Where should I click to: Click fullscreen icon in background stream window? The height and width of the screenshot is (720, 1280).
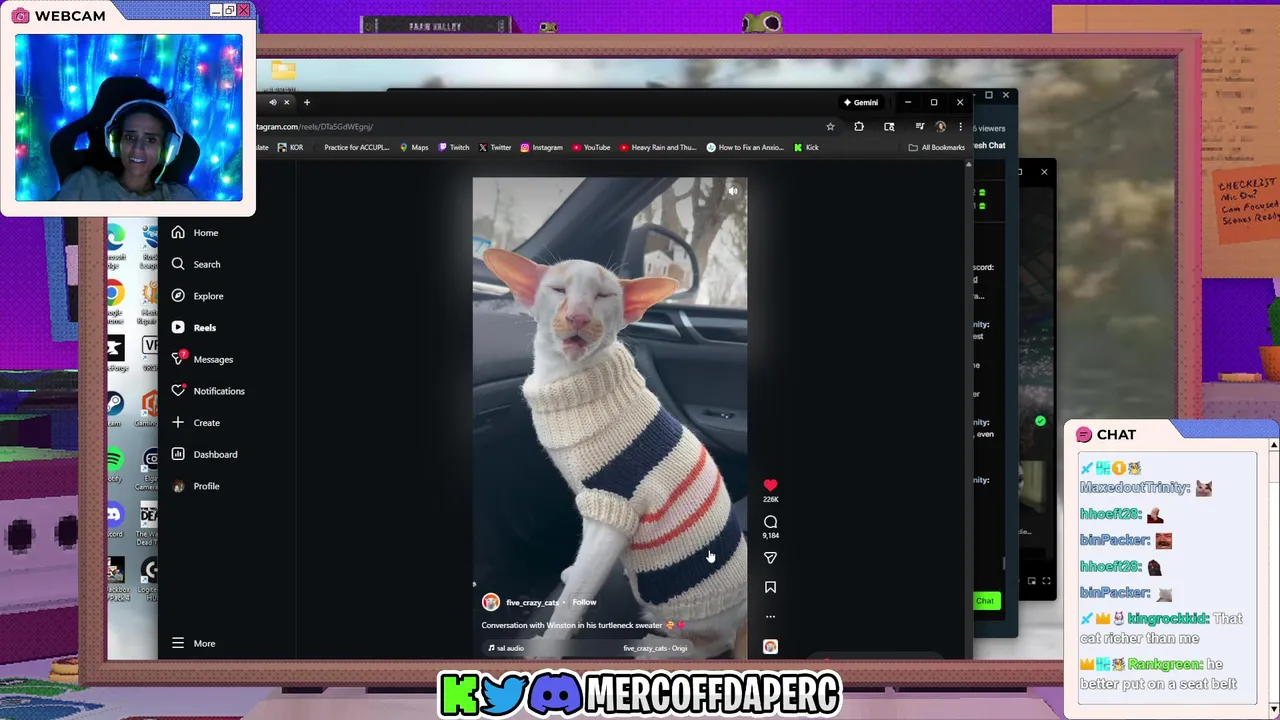[1046, 581]
